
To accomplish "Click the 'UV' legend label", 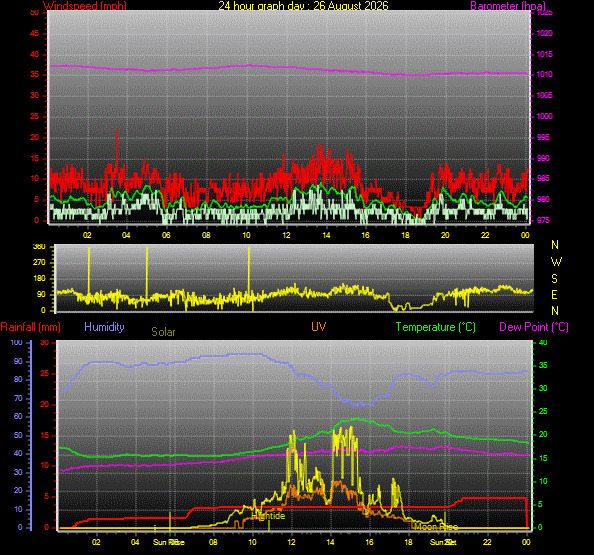I will pos(319,327).
